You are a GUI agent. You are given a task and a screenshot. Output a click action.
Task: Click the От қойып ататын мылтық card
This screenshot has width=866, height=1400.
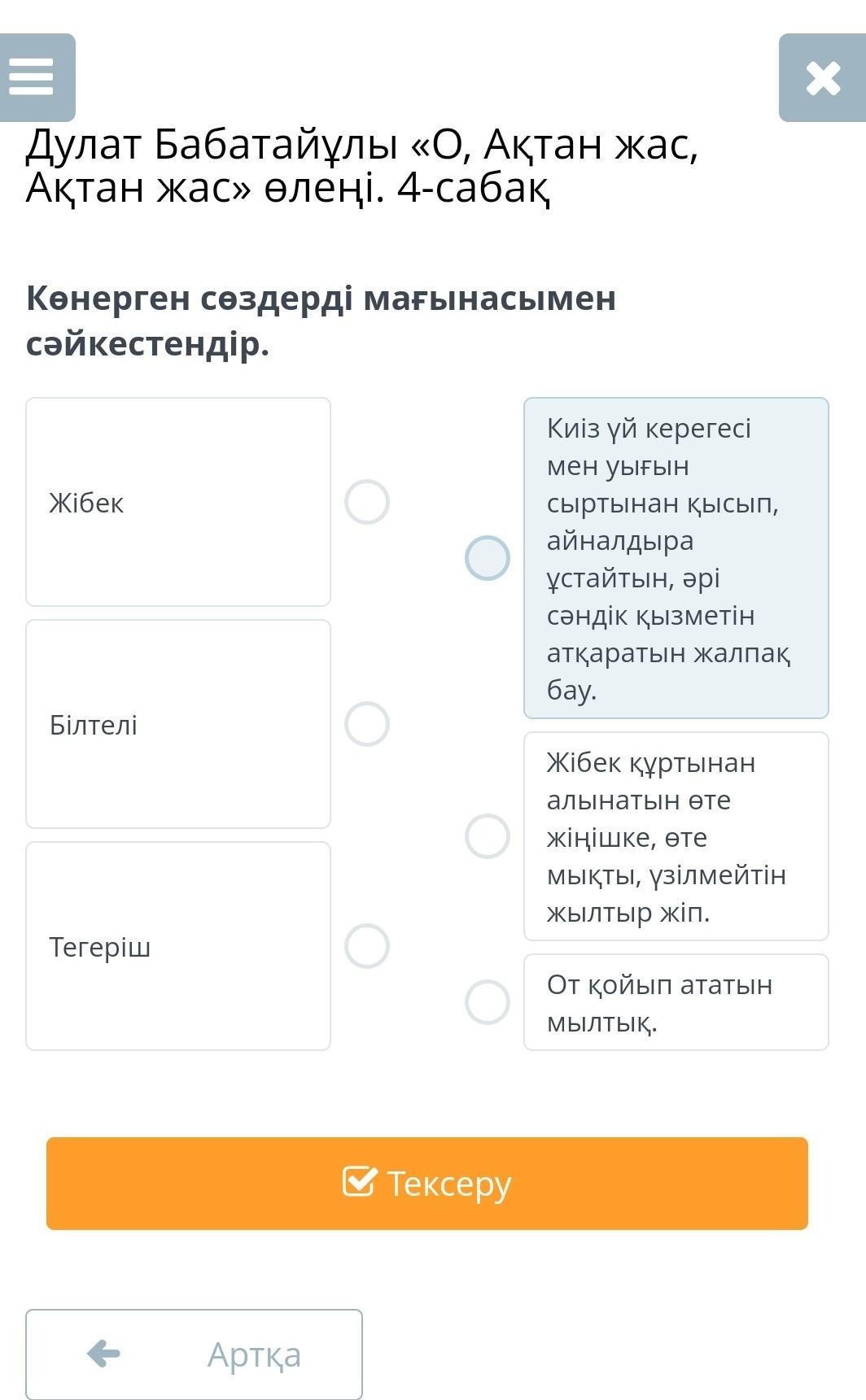(x=676, y=1002)
